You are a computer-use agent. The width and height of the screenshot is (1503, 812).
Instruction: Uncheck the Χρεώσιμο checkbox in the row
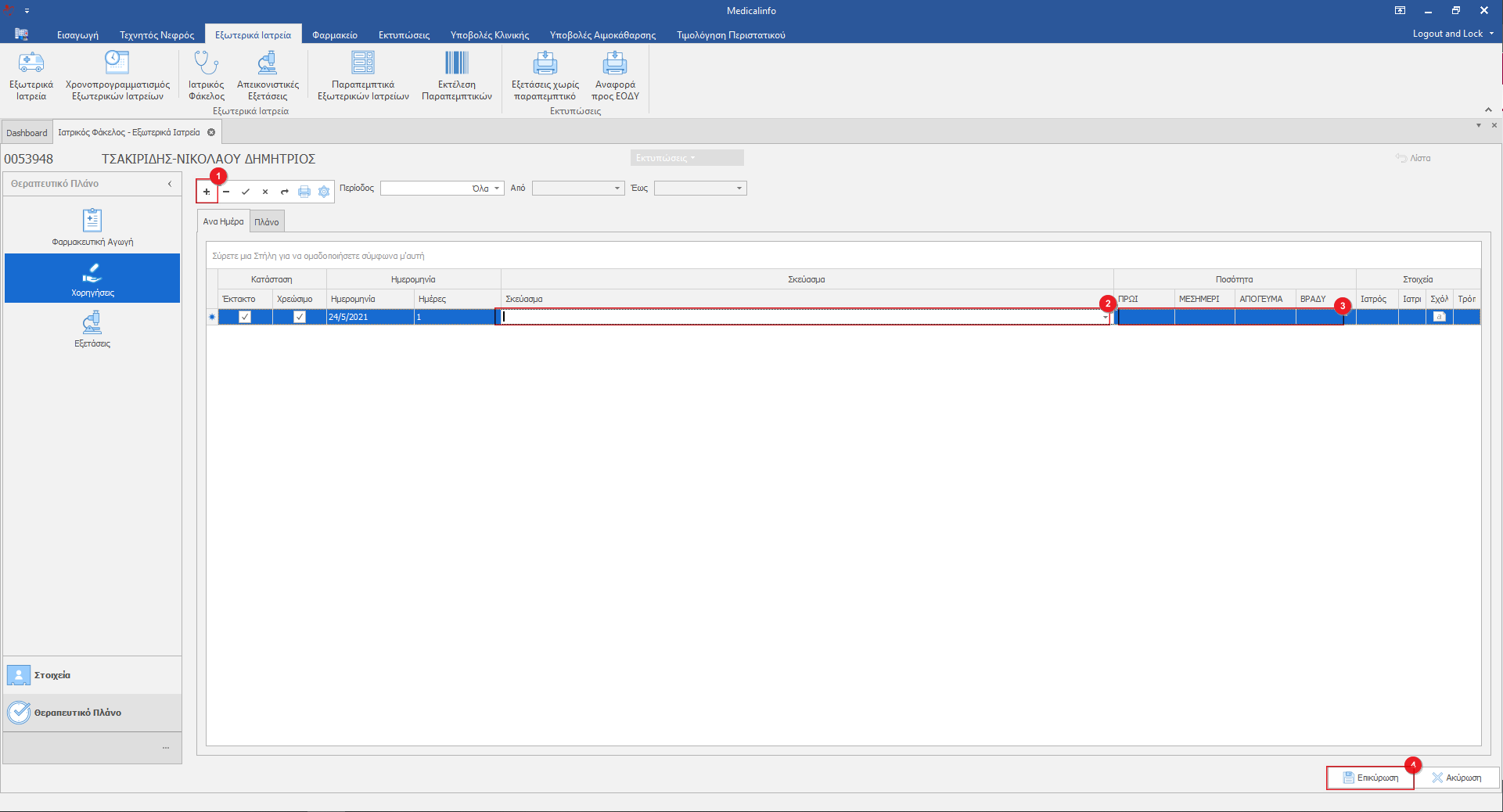pos(300,317)
